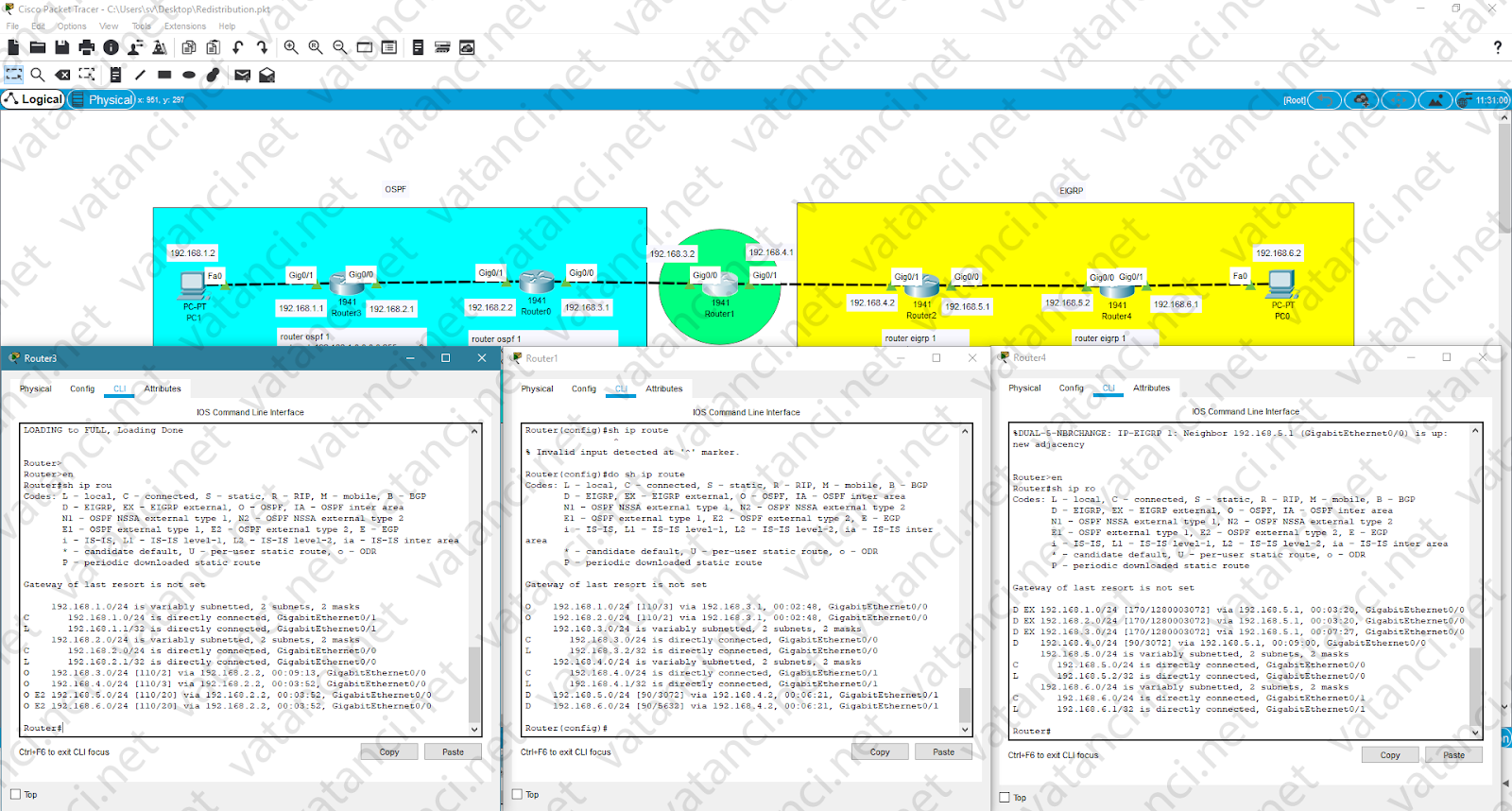The height and width of the screenshot is (811, 1512).
Task: Zoom in on the workspace
Action: [x=291, y=47]
